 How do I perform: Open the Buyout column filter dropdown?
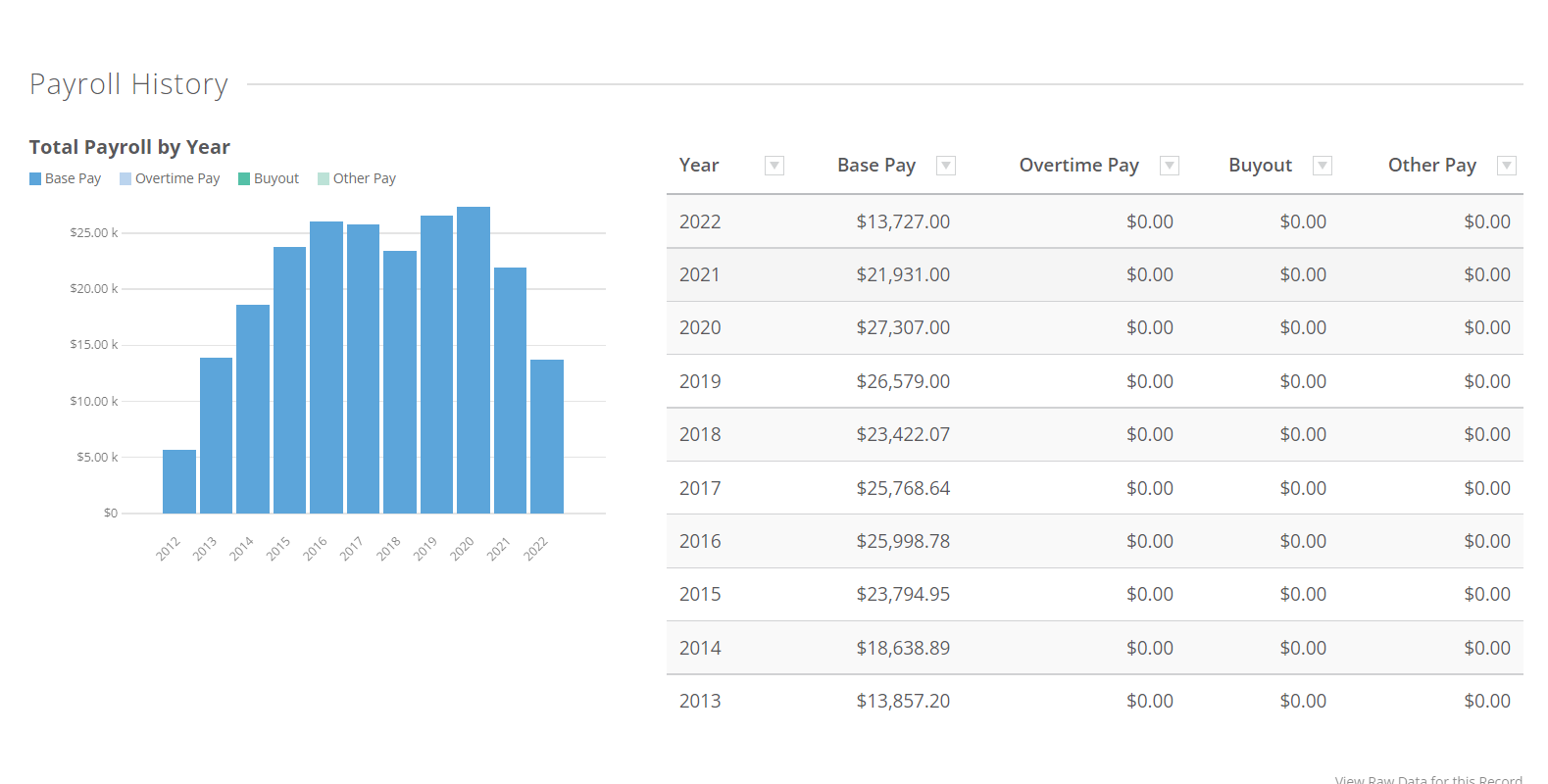click(x=1323, y=166)
